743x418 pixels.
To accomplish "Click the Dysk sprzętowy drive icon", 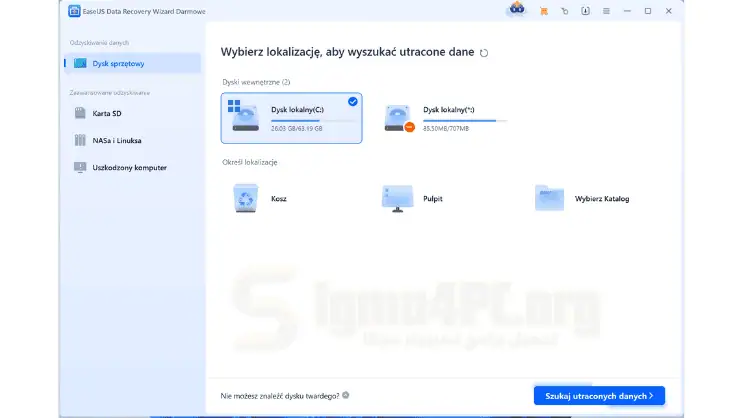I will [80, 63].
